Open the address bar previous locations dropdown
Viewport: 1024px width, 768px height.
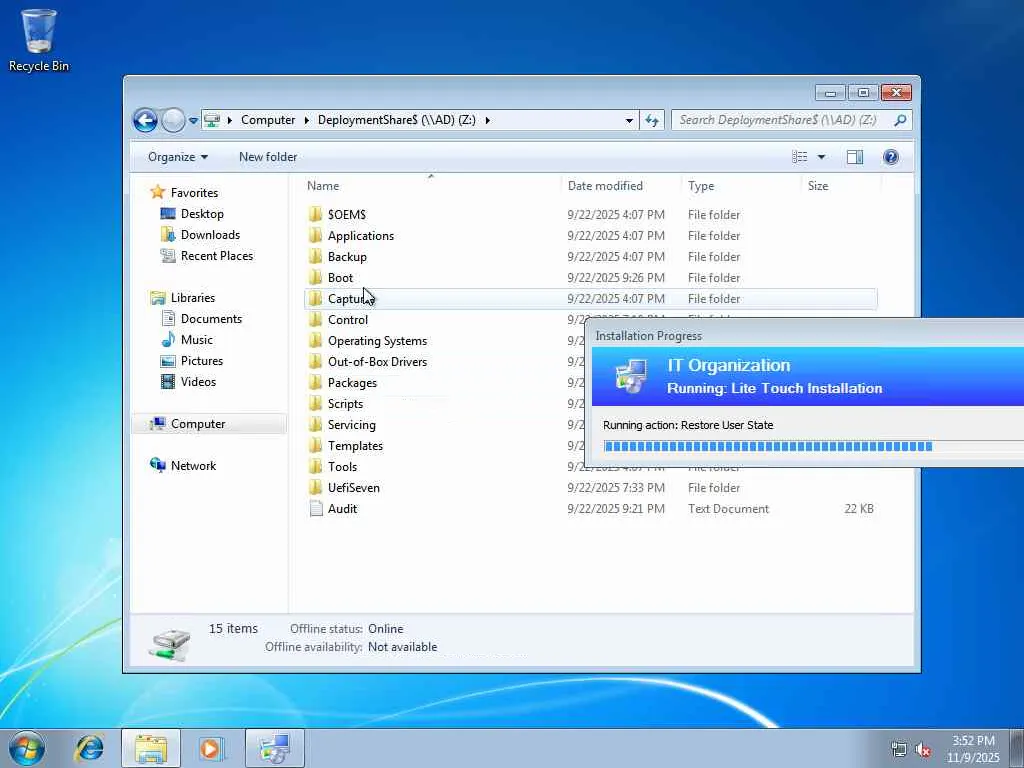tap(629, 120)
